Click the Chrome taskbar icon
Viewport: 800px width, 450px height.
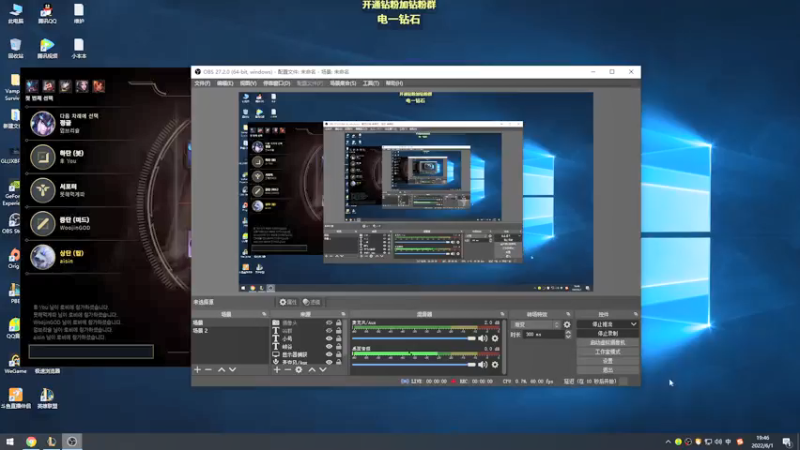pos(31,441)
